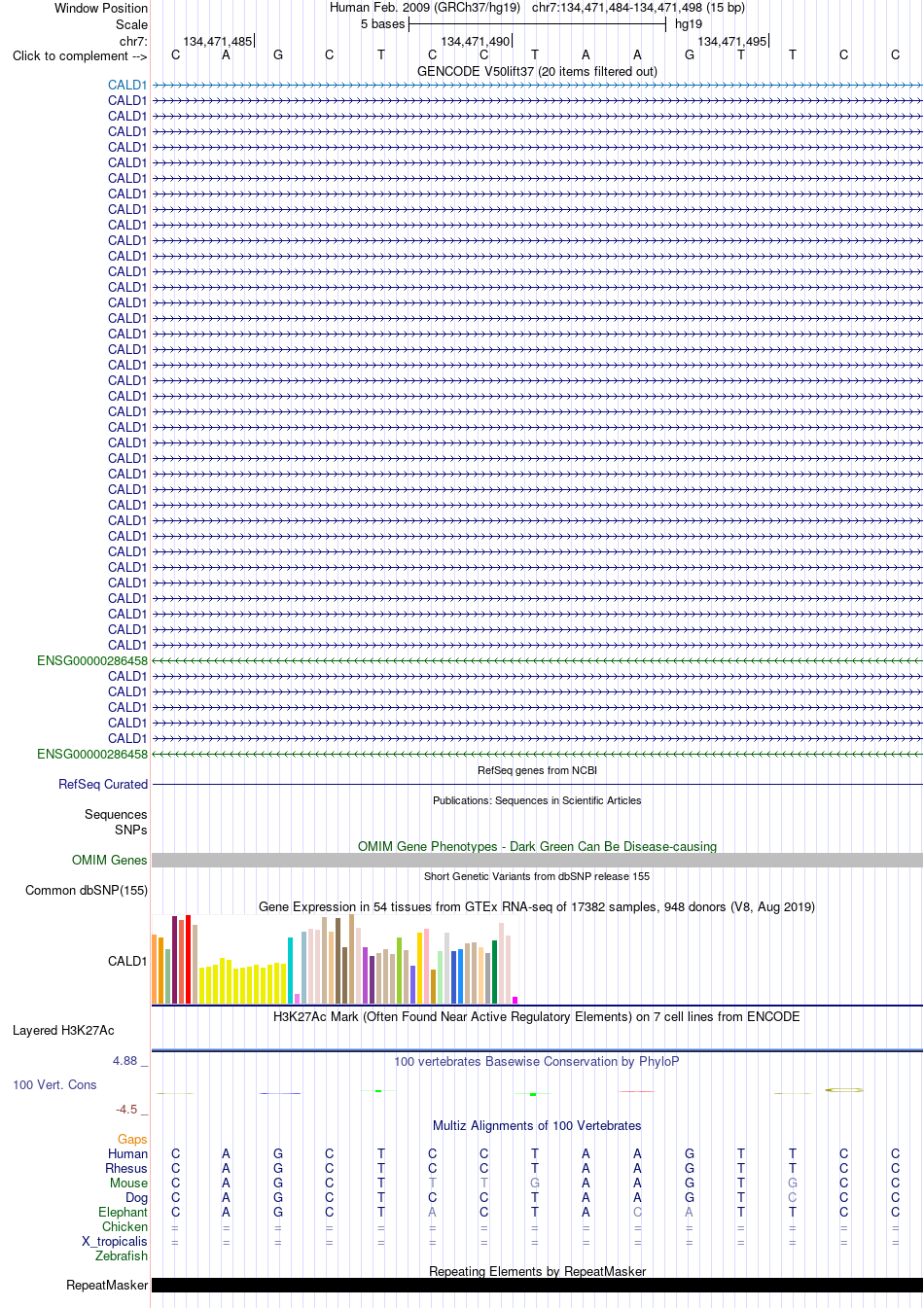Click the Layered H3K27Ac track label
This screenshot has width=924, height=1308.
pyautogui.click(x=63, y=1031)
